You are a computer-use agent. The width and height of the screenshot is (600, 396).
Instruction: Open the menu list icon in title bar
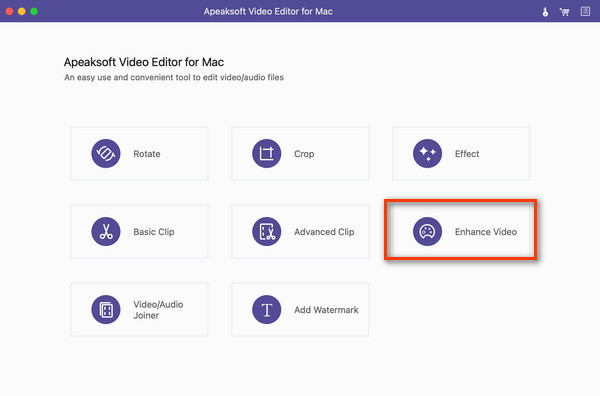point(585,11)
